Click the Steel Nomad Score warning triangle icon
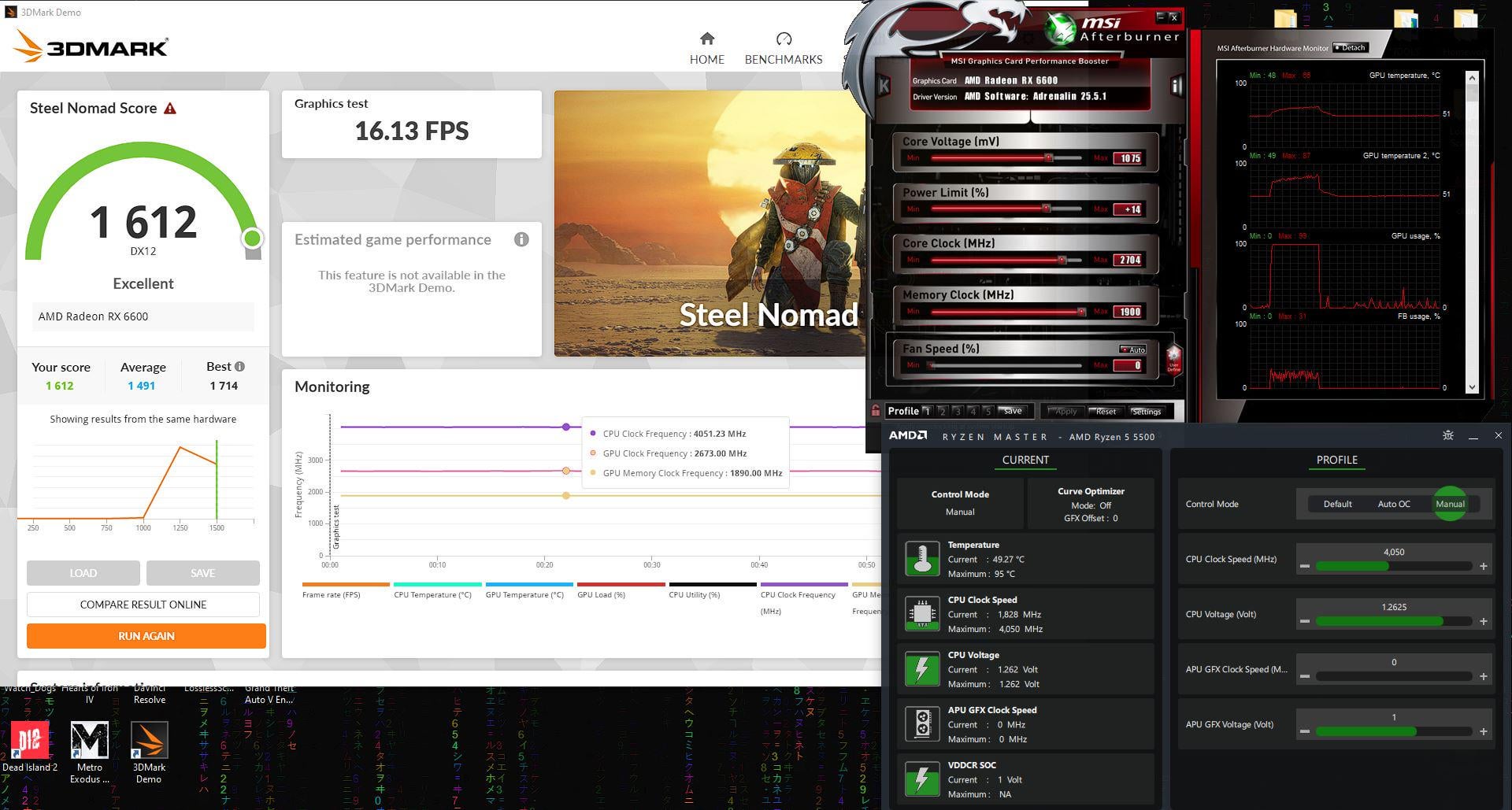This screenshot has height=810, width=1512. 170,109
